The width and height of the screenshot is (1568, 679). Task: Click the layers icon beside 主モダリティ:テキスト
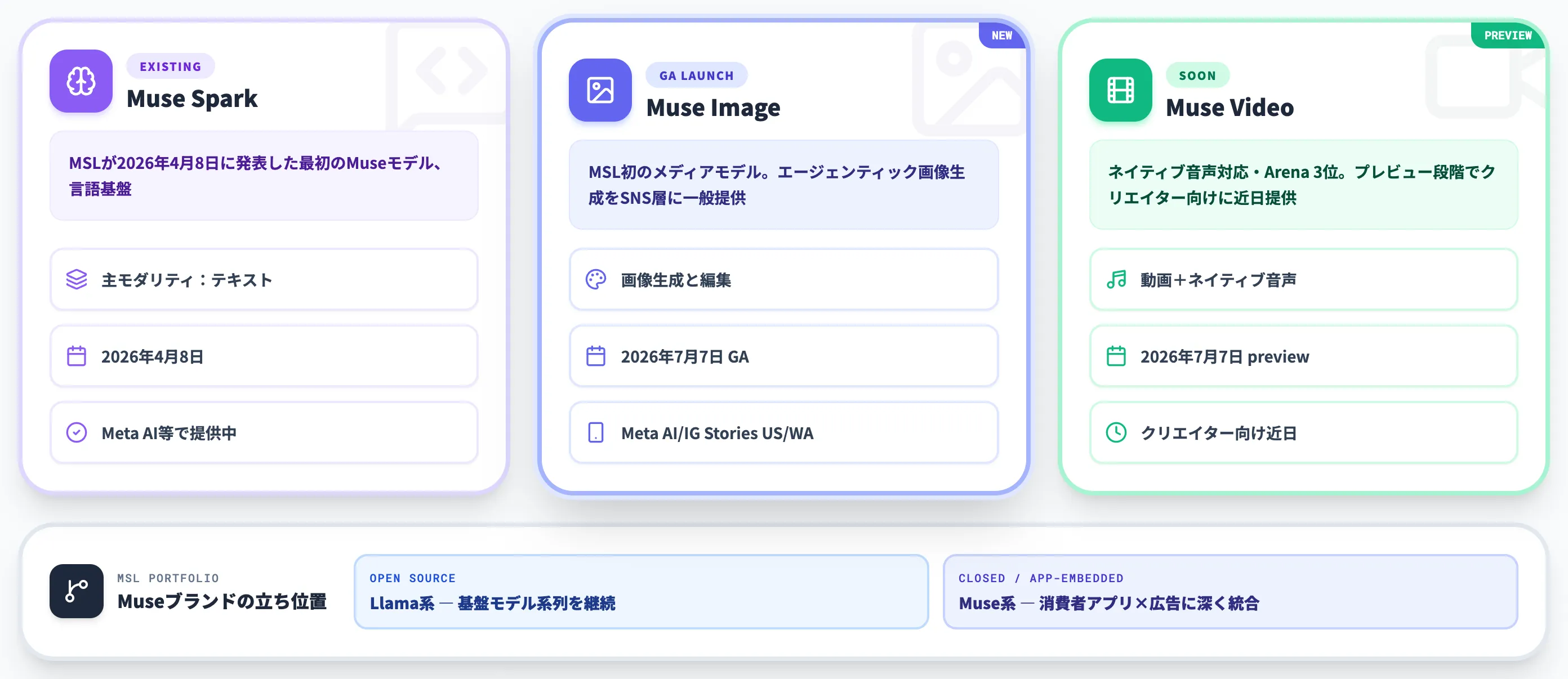tap(77, 280)
